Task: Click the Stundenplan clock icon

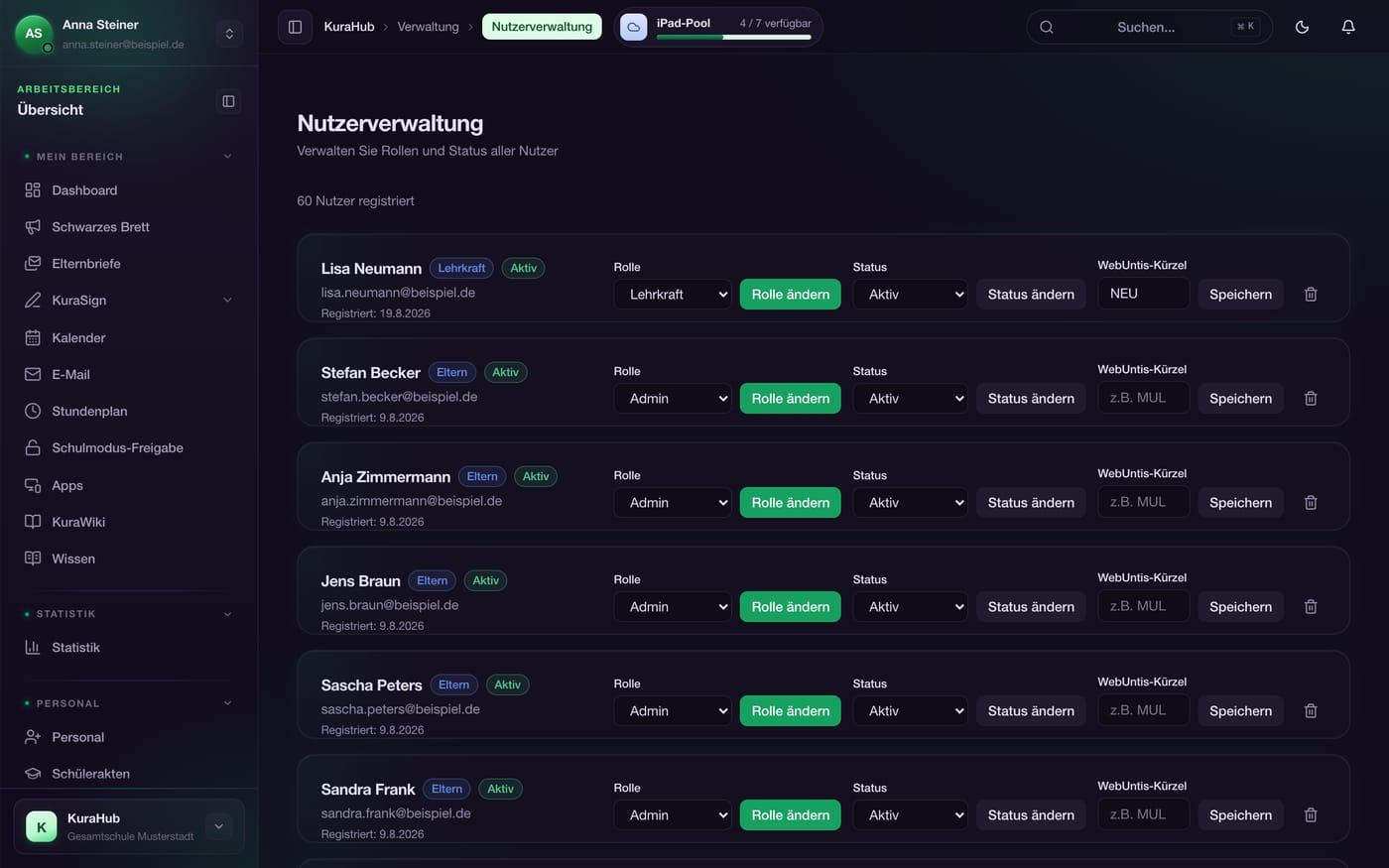Action: (33, 412)
